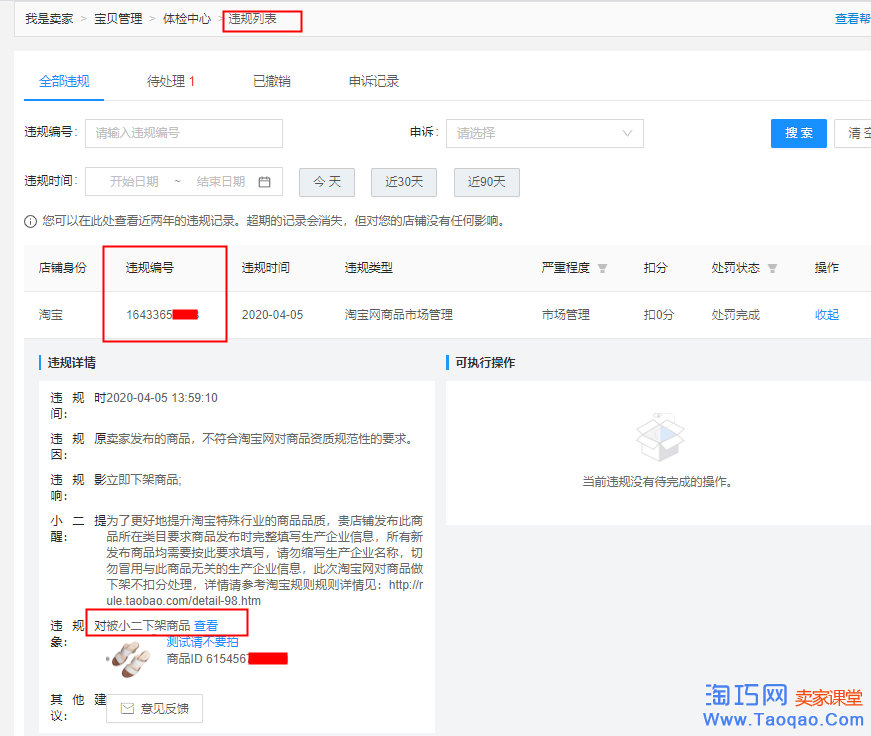Switch to the 已撤销 tab

pos(272,82)
